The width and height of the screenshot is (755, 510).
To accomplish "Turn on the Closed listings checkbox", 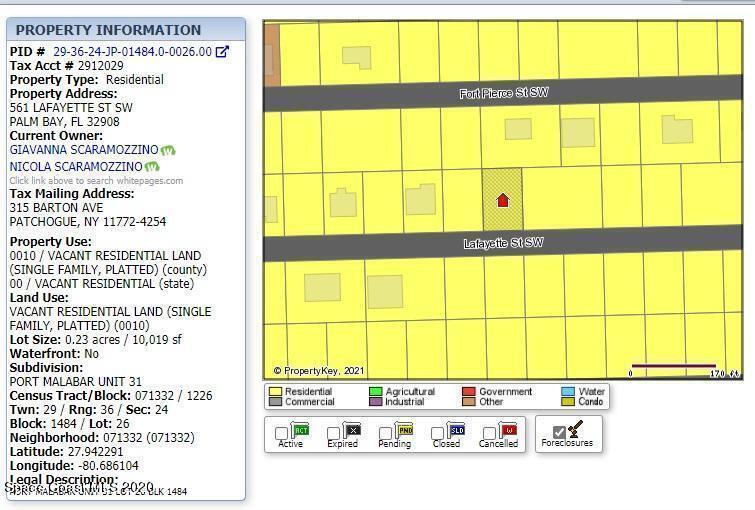I will click(x=438, y=434).
